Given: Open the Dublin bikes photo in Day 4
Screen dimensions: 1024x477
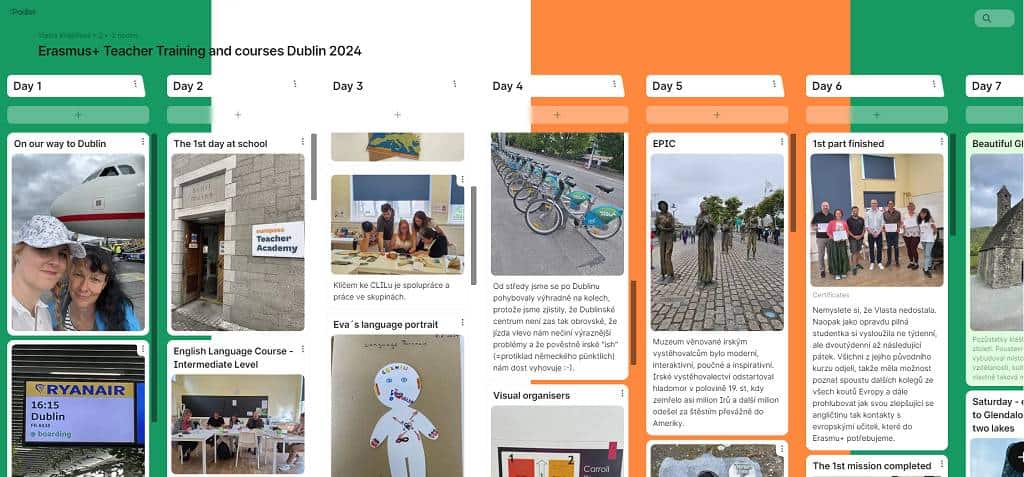Looking at the screenshot, I should coord(557,204).
